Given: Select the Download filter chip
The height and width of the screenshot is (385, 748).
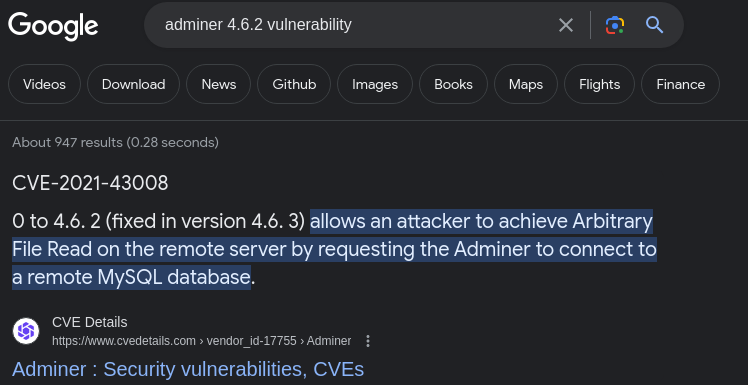Looking at the screenshot, I should point(134,84).
